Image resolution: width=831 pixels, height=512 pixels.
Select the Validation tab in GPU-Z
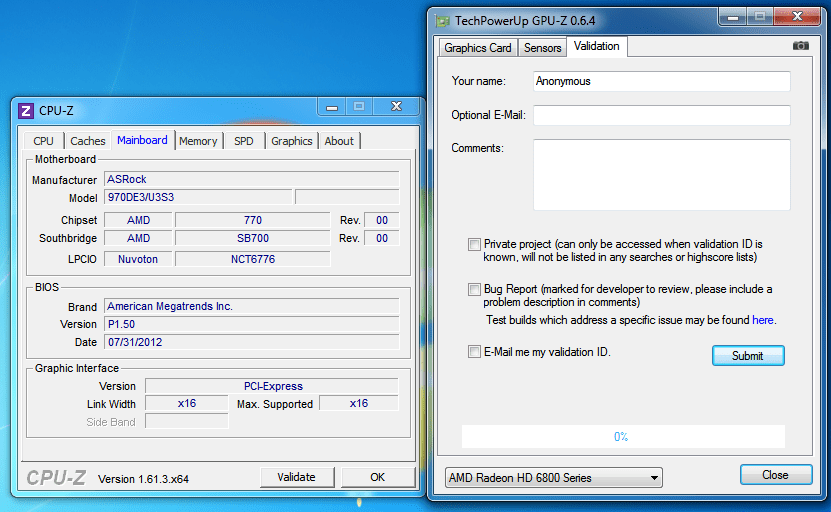597,46
